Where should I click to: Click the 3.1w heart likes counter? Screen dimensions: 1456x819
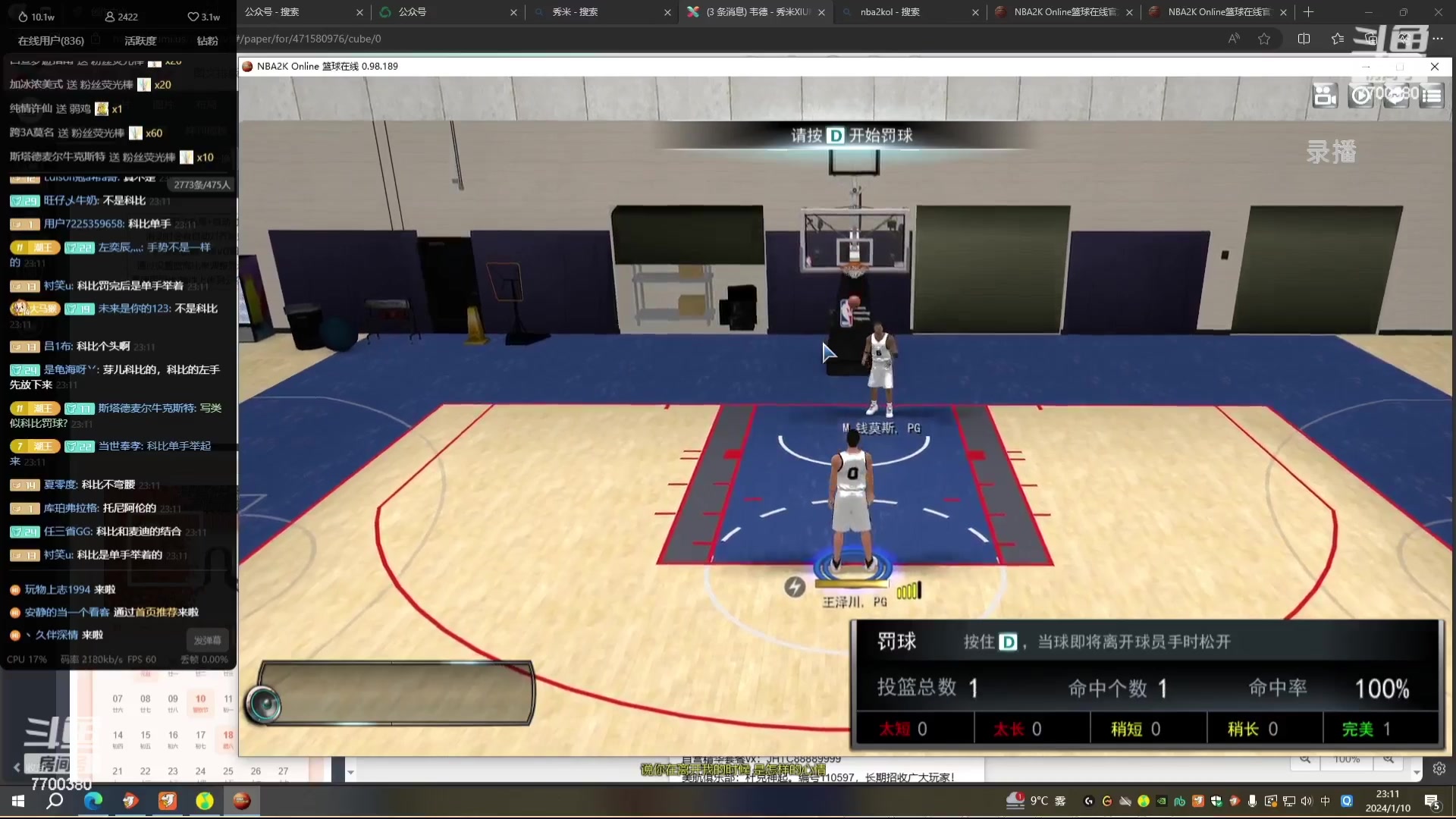pyautogui.click(x=204, y=16)
